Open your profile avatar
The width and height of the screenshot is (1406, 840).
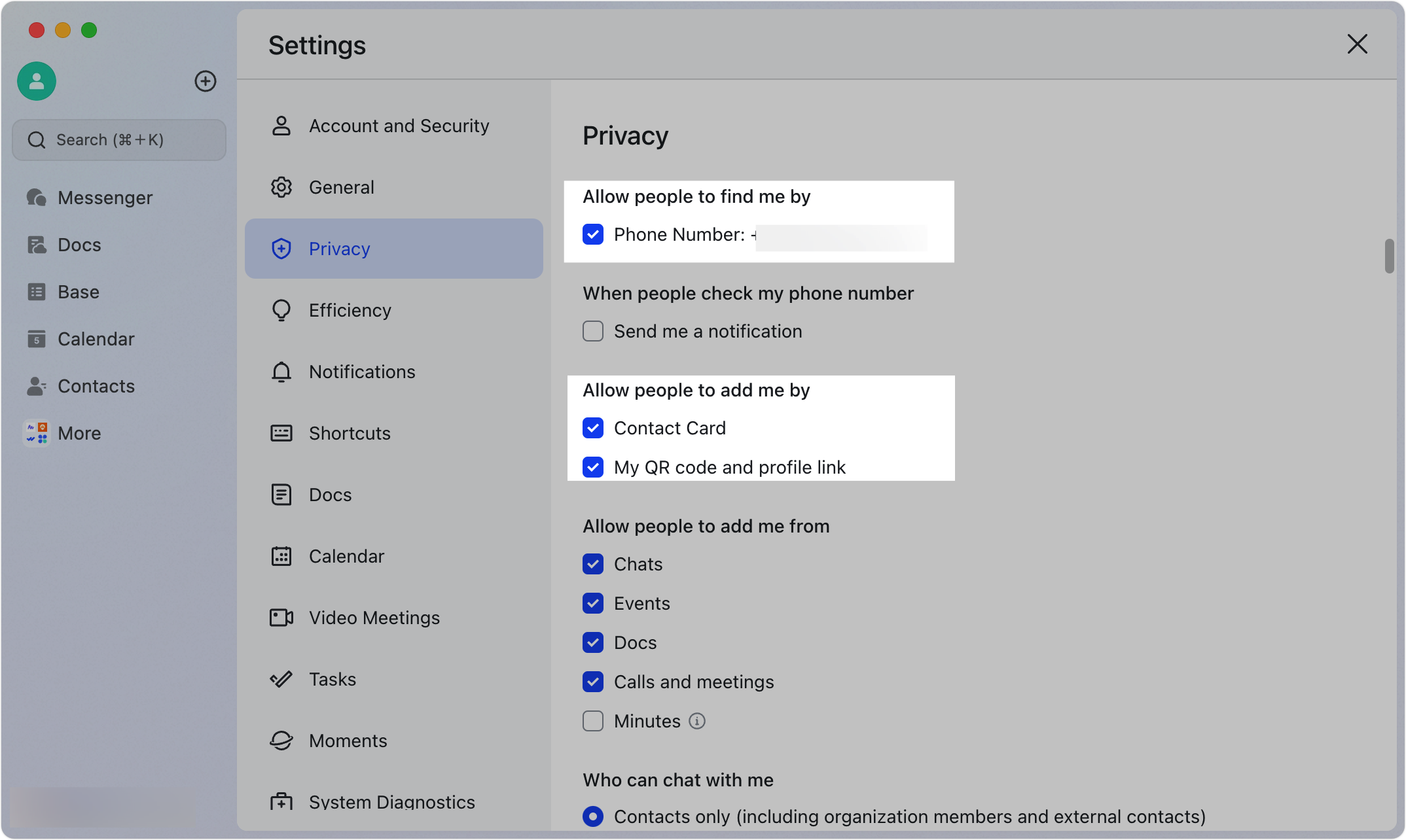click(36, 81)
